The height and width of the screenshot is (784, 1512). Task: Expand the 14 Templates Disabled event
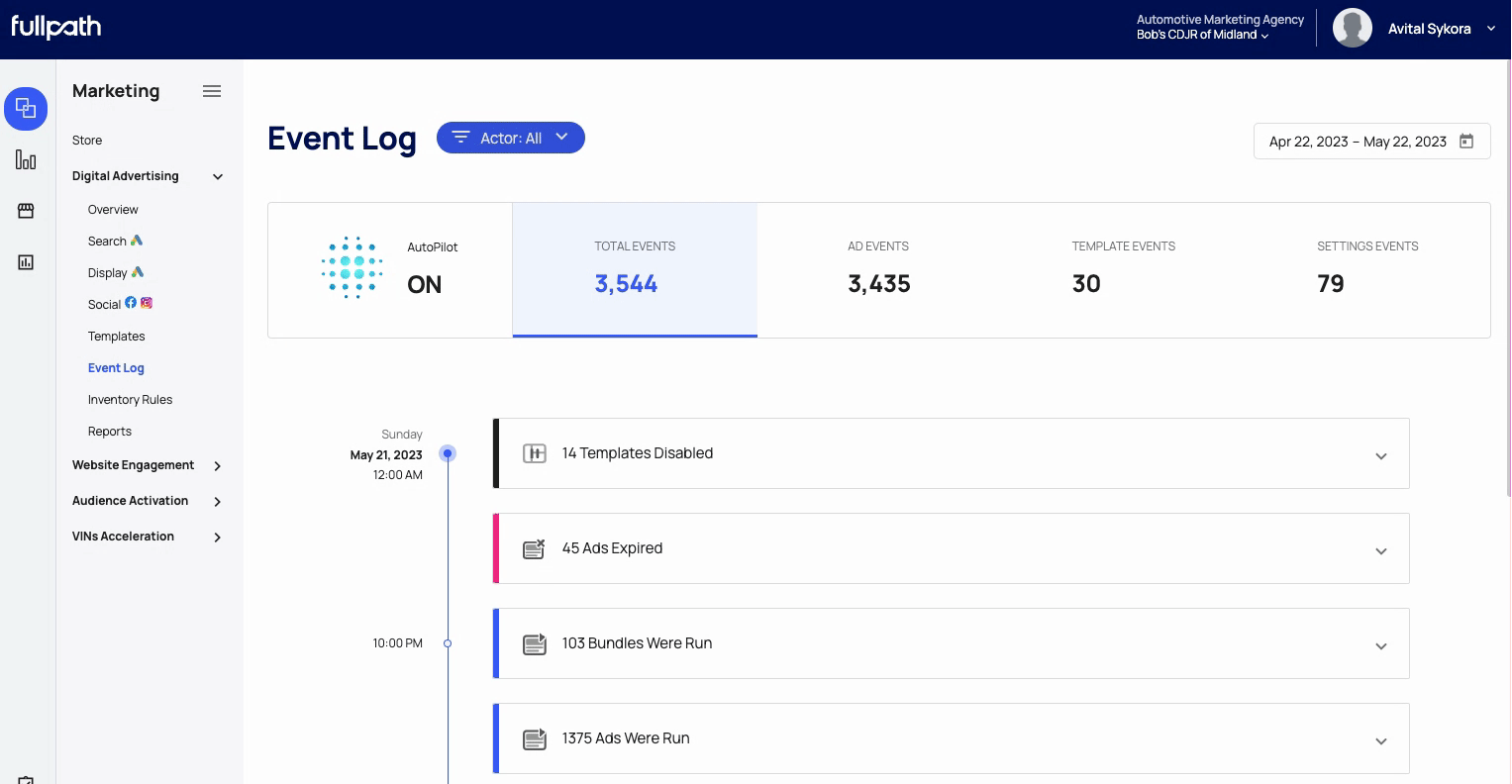point(1380,456)
